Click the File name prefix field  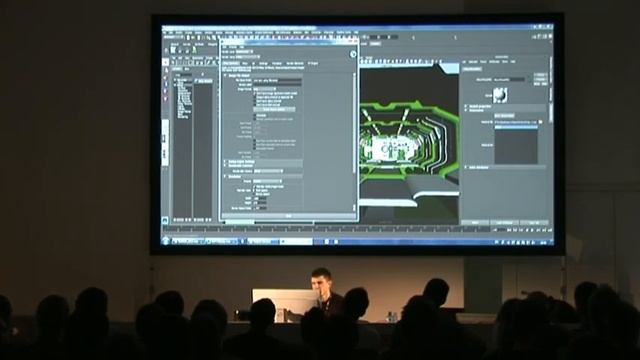click(278, 81)
